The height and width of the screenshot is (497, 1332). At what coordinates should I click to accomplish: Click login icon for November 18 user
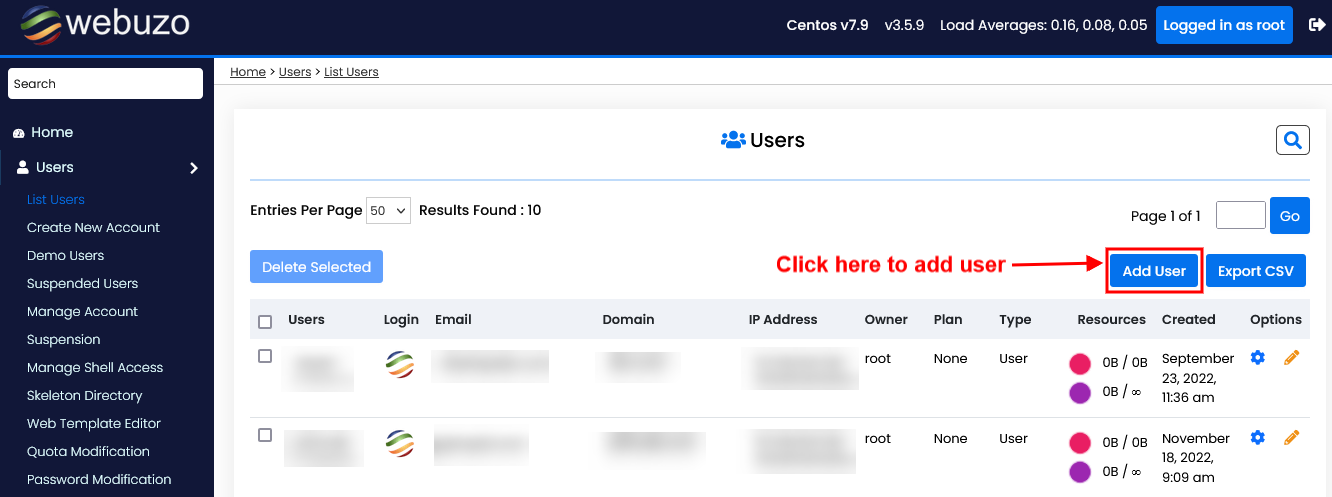[x=400, y=444]
